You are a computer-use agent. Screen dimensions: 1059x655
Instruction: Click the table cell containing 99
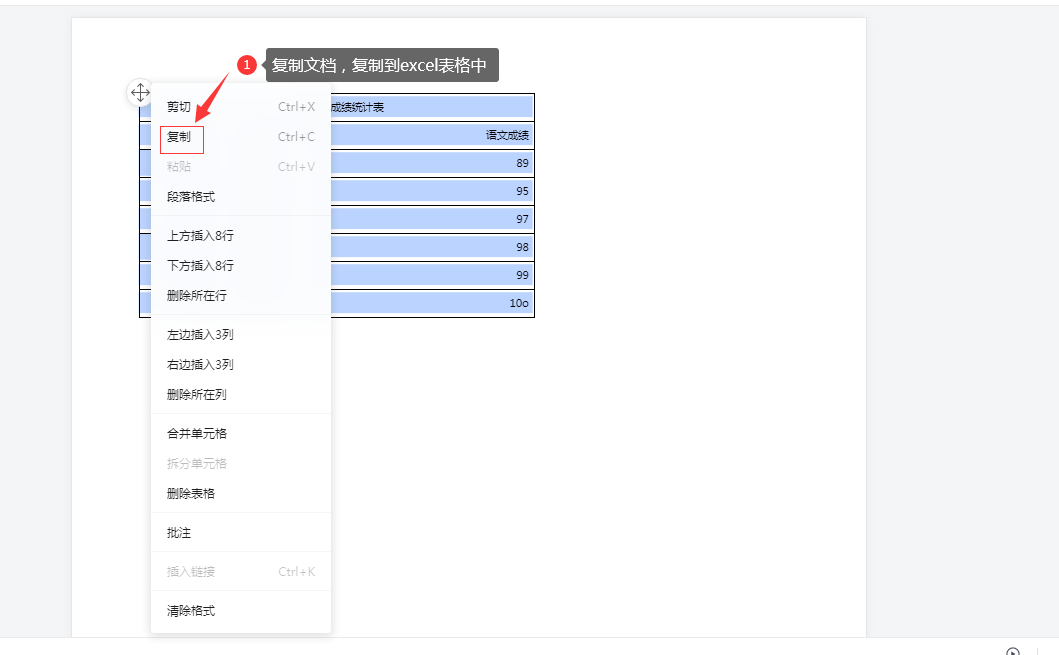tap(432, 276)
